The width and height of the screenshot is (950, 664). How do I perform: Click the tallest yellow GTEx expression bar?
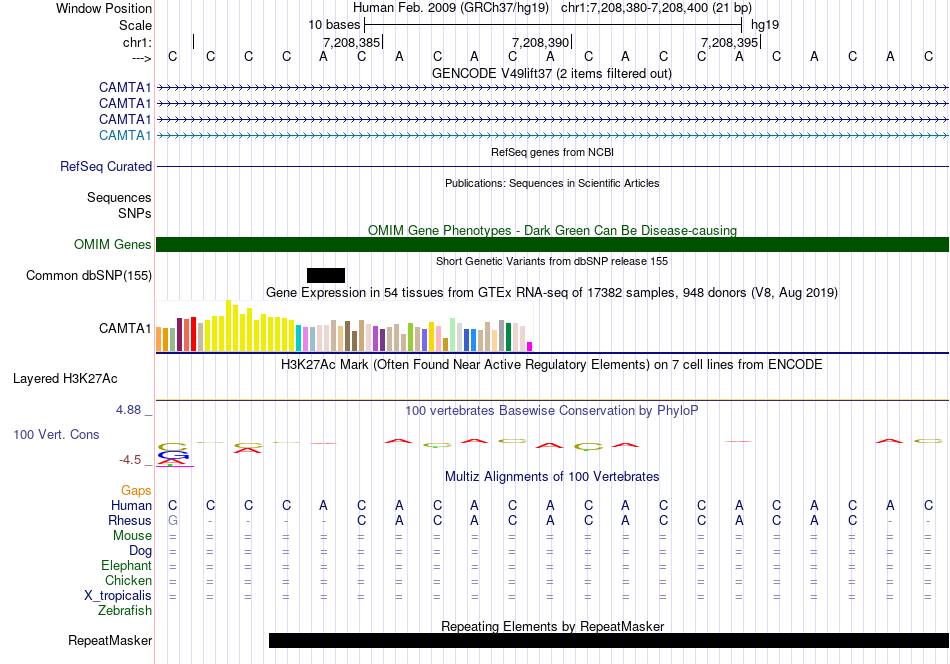click(228, 325)
